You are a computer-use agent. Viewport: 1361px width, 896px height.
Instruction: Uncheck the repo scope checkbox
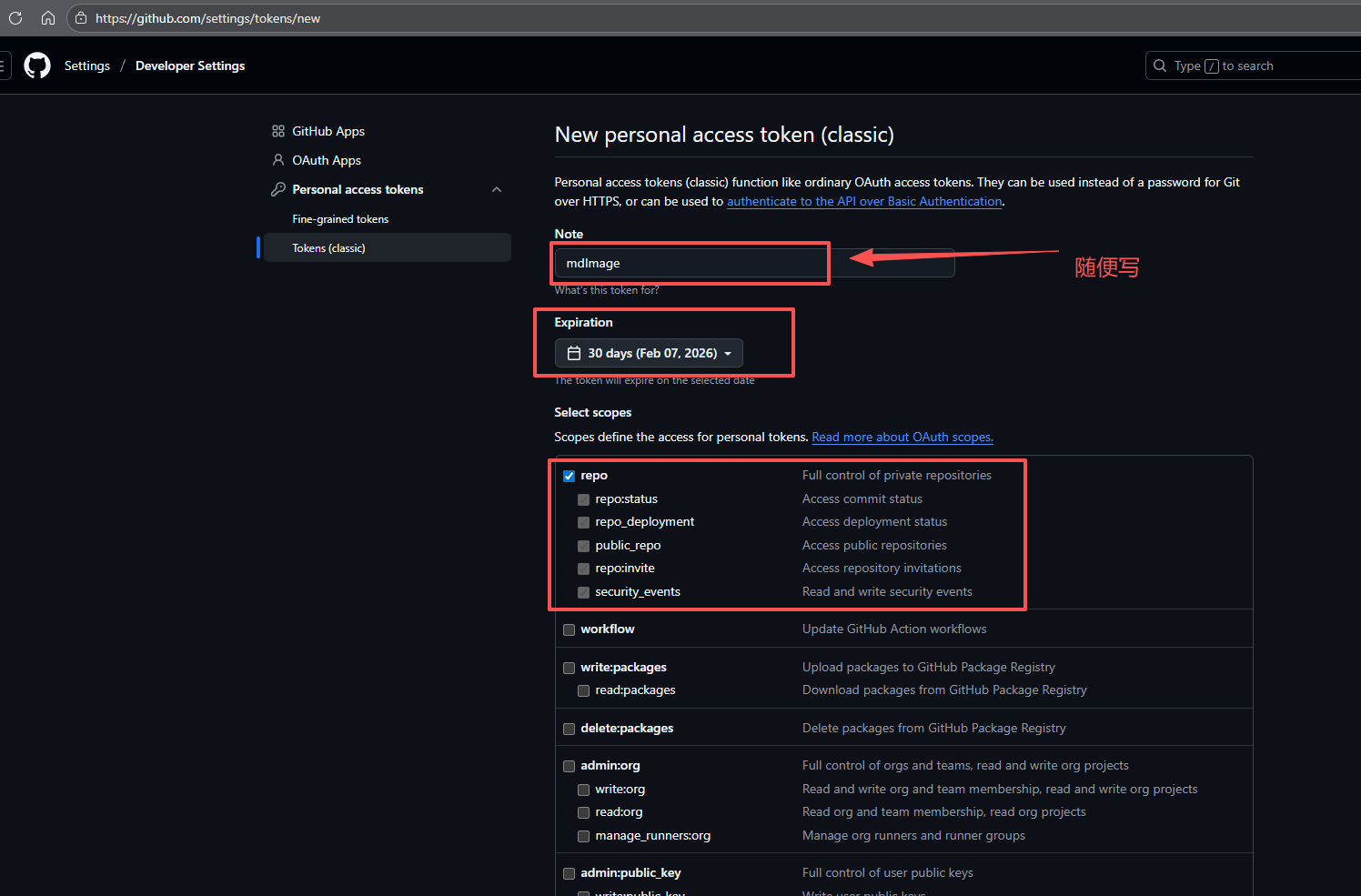[569, 476]
